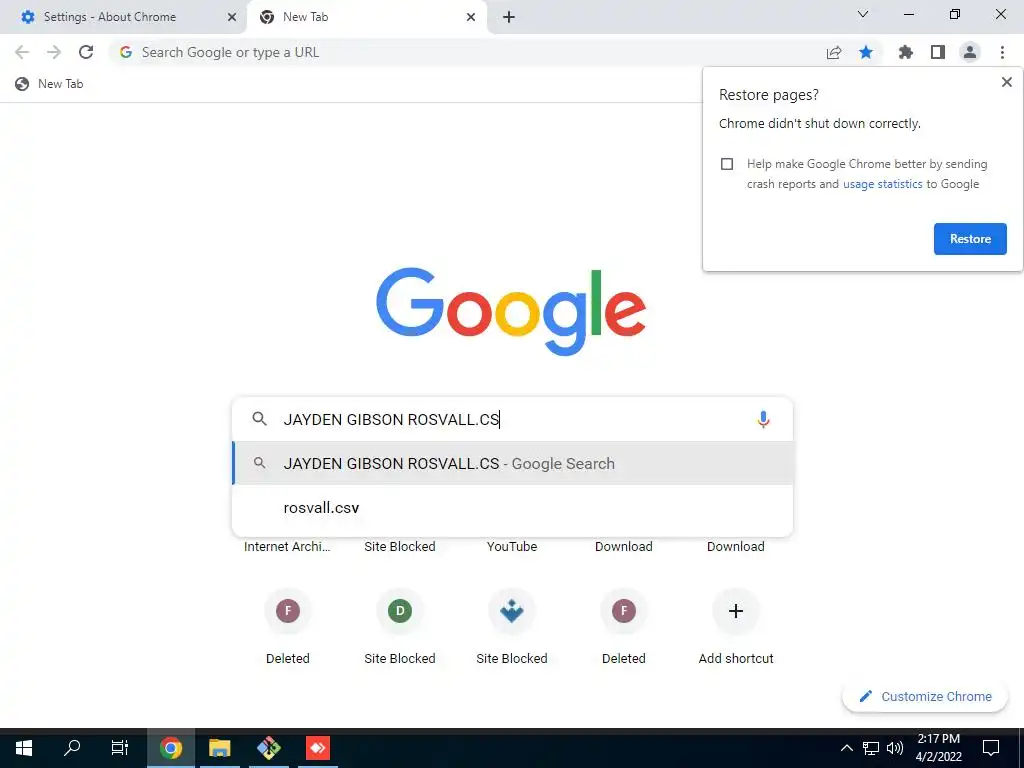The width and height of the screenshot is (1024, 768).
Task: Share this page icon in address bar
Action: pos(834,52)
